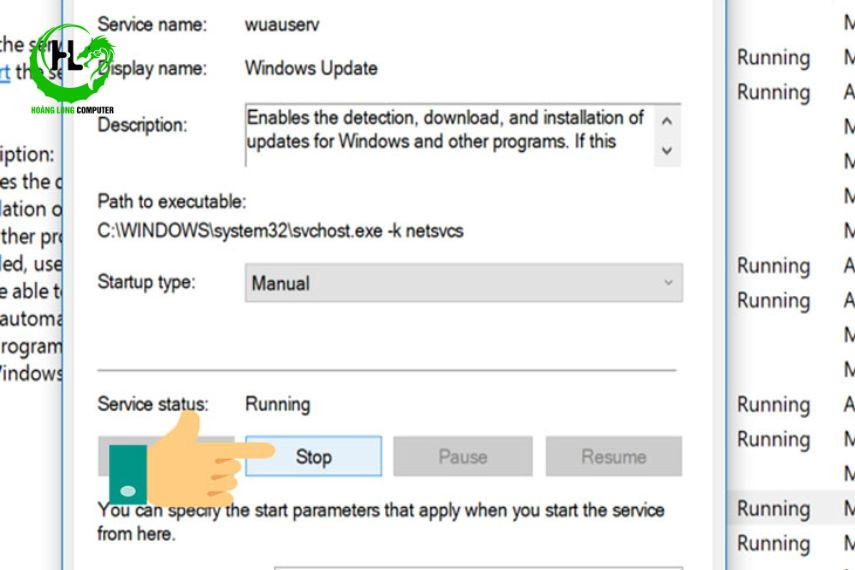The image size is (855, 570).
Task: Select the service name wuauserv
Action: (x=282, y=25)
